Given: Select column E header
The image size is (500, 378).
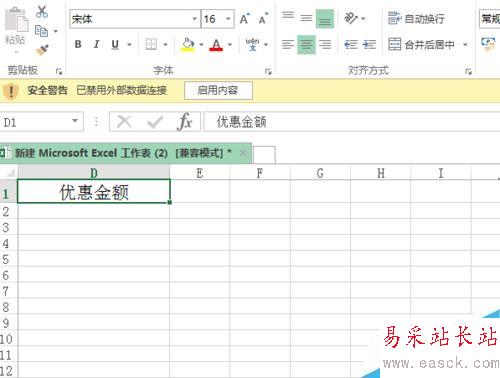Looking at the screenshot, I should click(x=200, y=173).
